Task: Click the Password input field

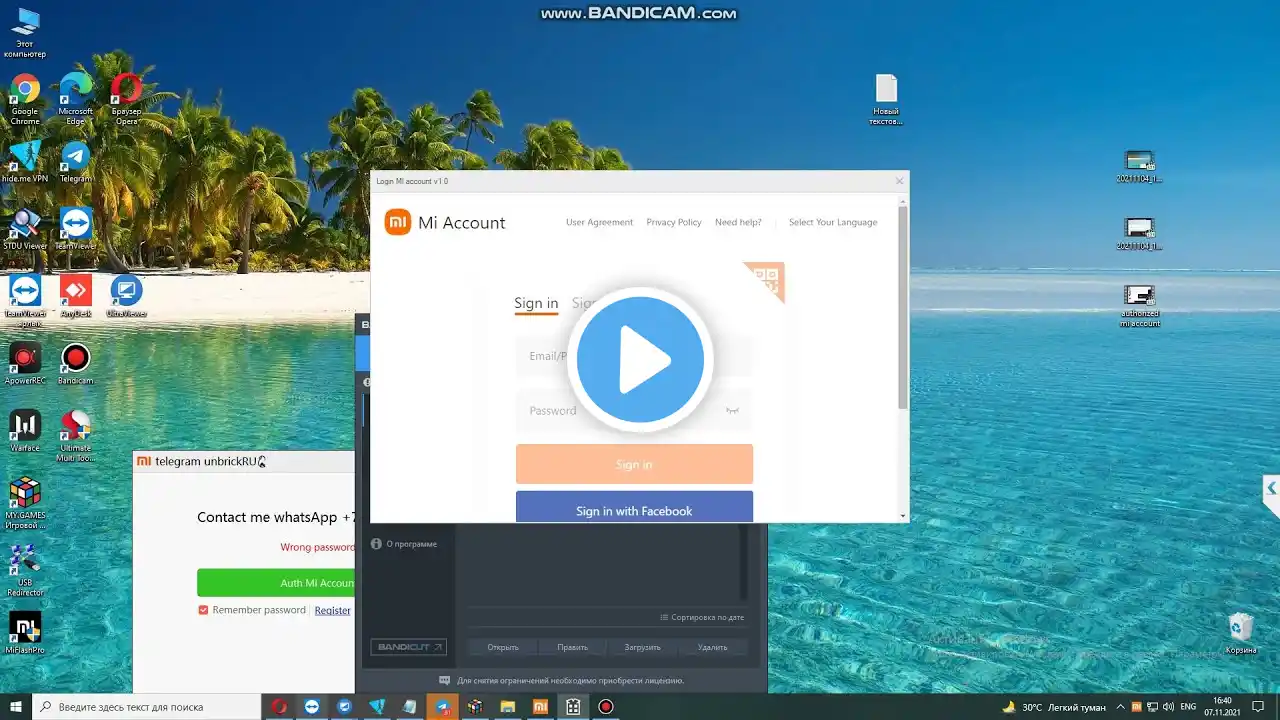Action: coord(634,411)
